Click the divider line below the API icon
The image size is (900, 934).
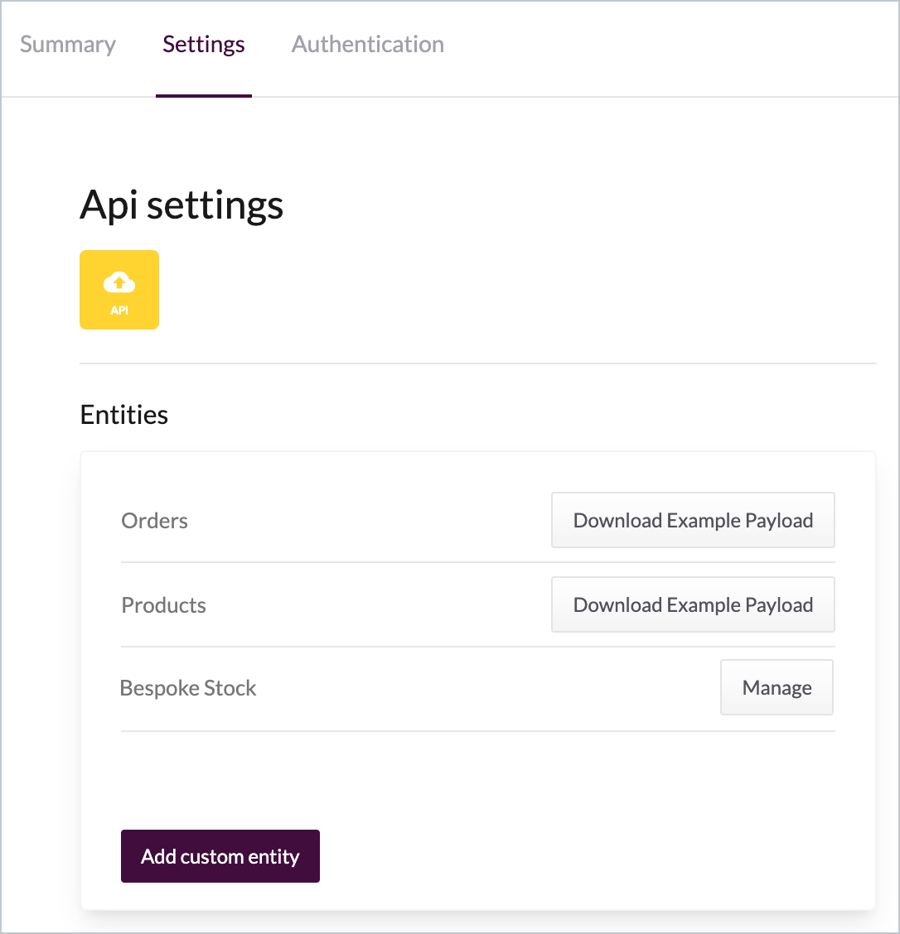pos(478,363)
